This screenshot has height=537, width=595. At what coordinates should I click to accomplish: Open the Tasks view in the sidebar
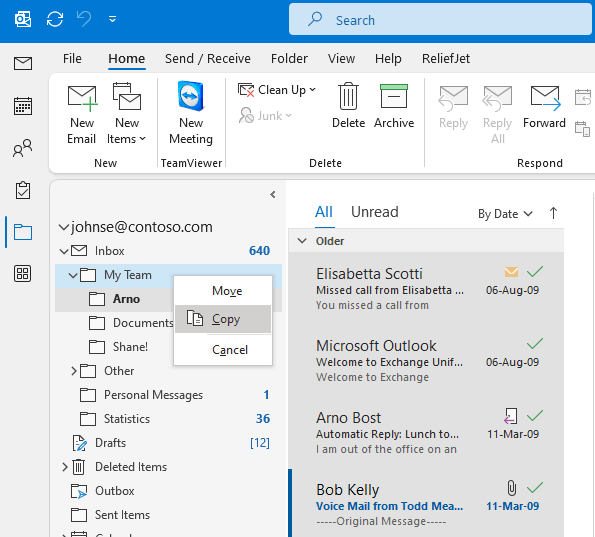pyautogui.click(x=23, y=190)
